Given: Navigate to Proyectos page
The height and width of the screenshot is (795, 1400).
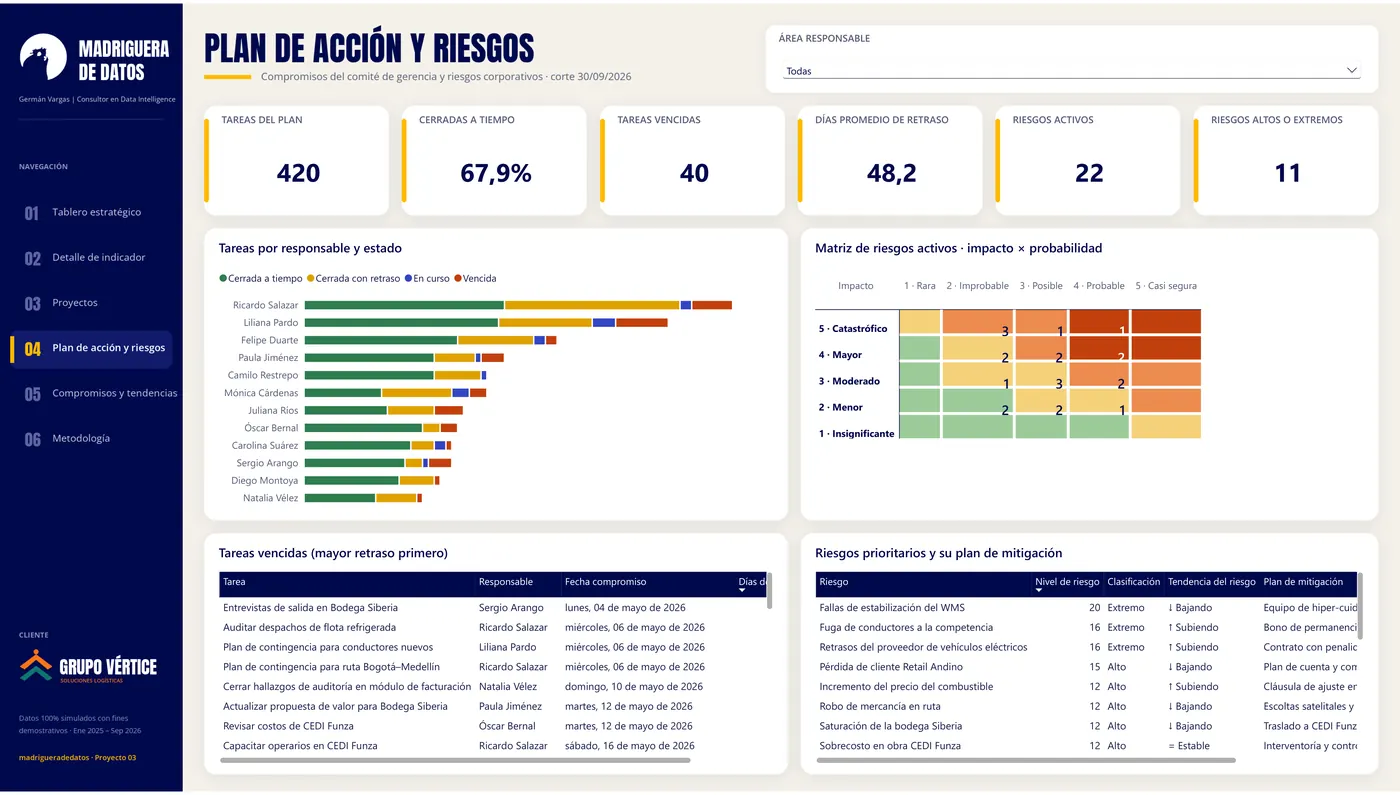Looking at the screenshot, I should pos(75,303).
